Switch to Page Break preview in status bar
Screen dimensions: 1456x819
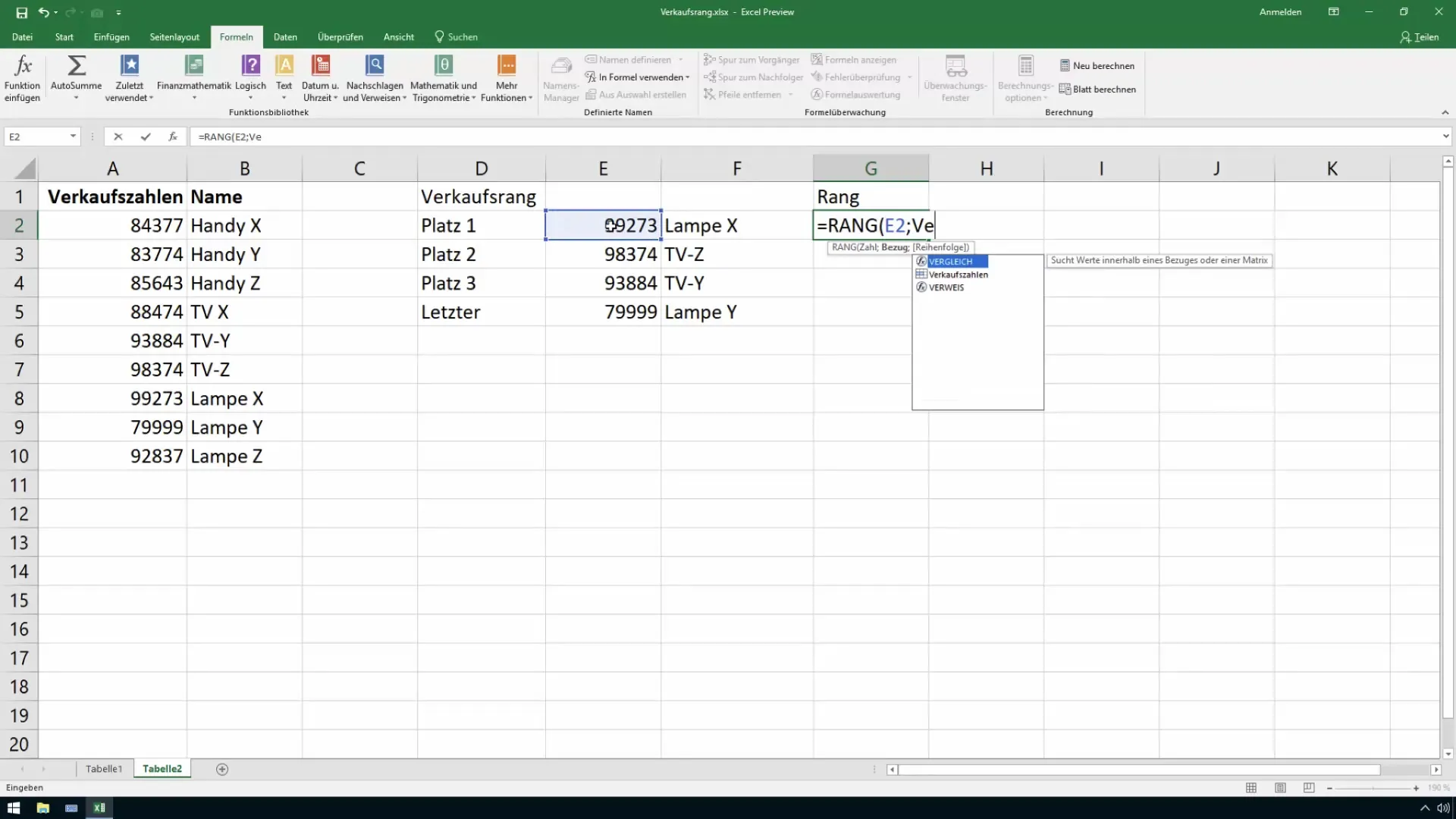1309,788
